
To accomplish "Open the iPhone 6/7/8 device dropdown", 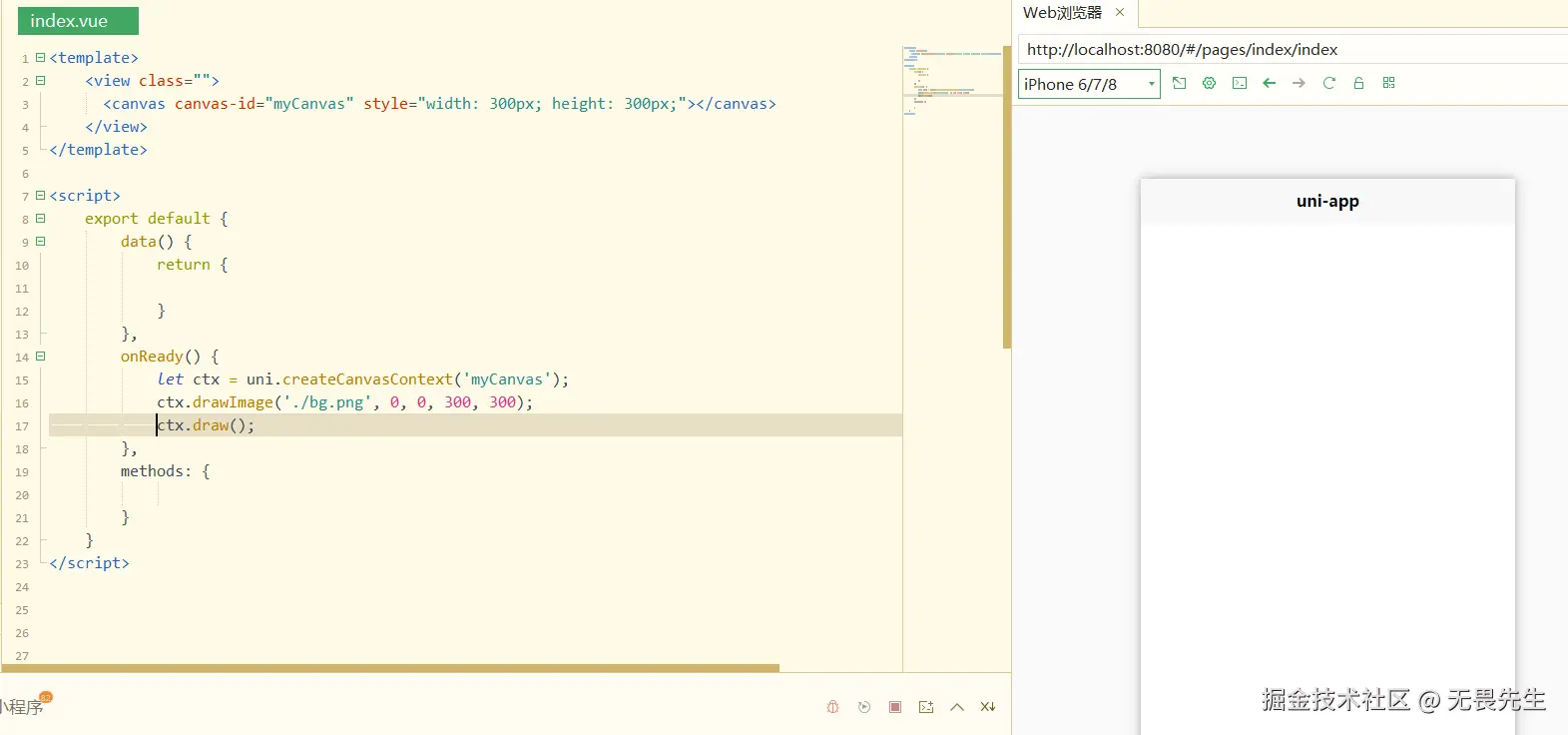I will 1089,85.
